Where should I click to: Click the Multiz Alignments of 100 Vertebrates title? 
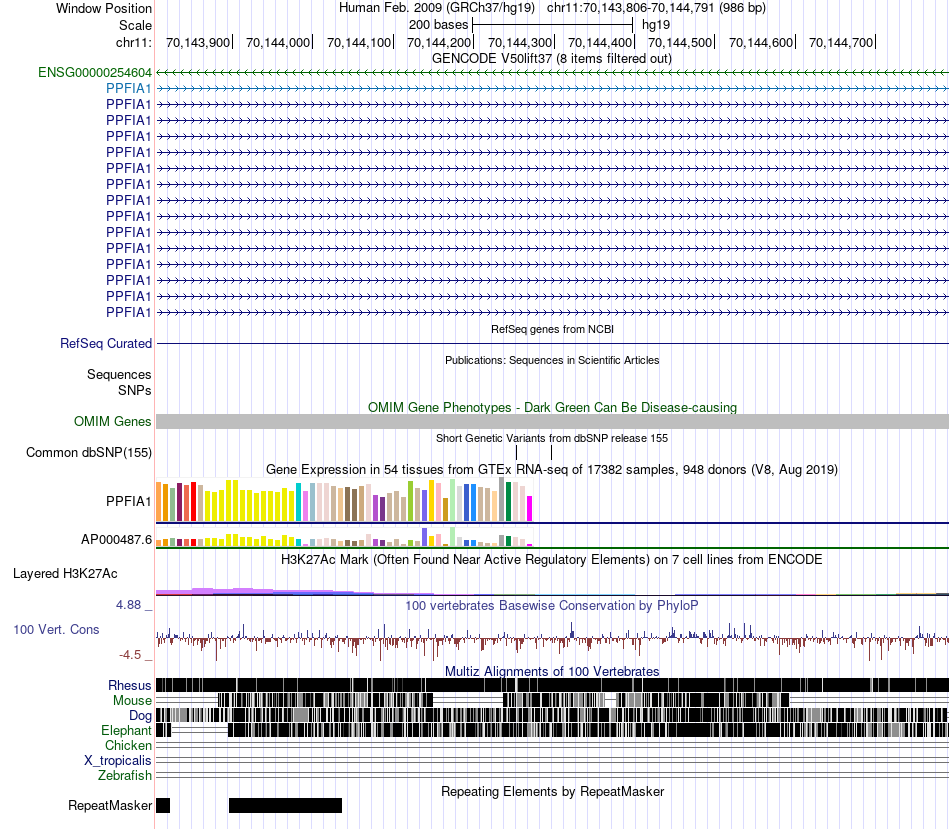552,671
